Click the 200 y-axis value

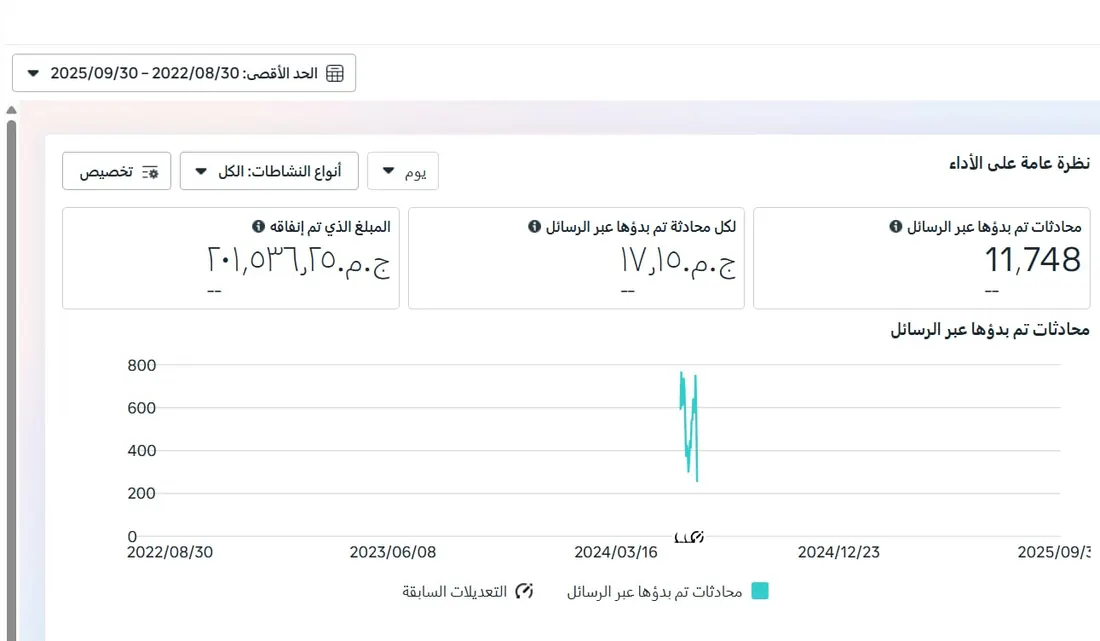click(x=142, y=494)
